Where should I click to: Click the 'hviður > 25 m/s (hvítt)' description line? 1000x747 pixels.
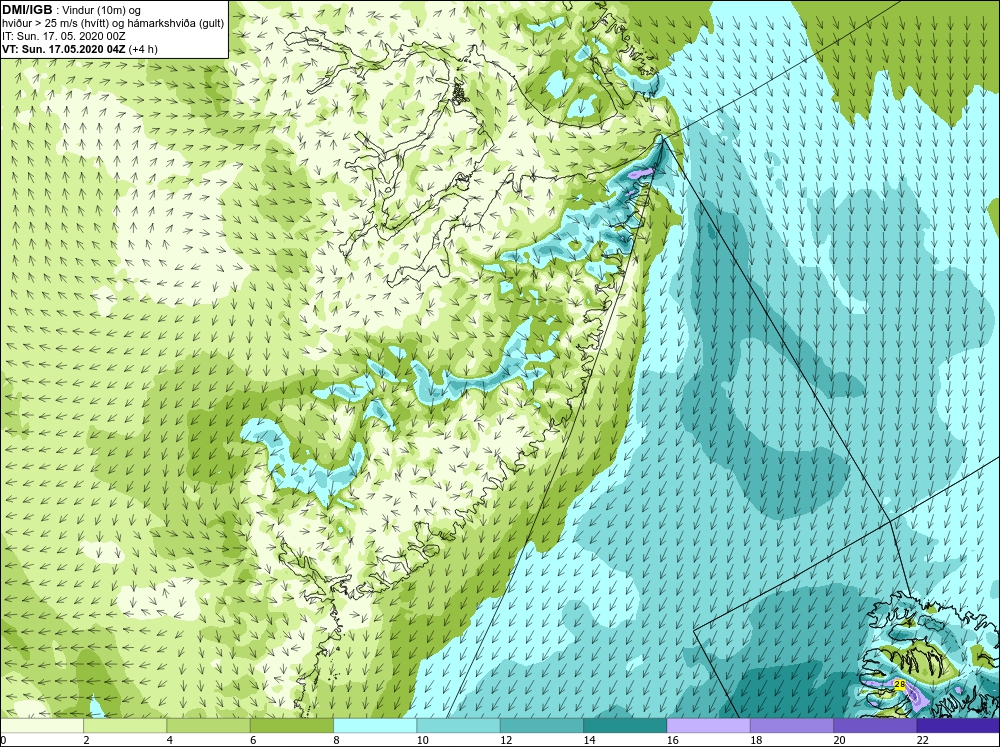coord(54,24)
